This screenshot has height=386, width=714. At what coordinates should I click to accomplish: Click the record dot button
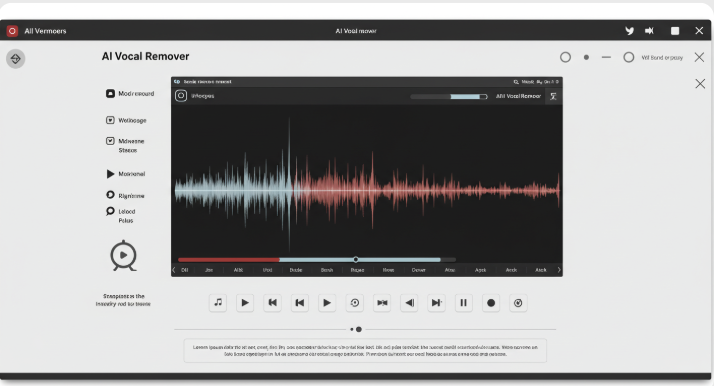tap(491, 303)
